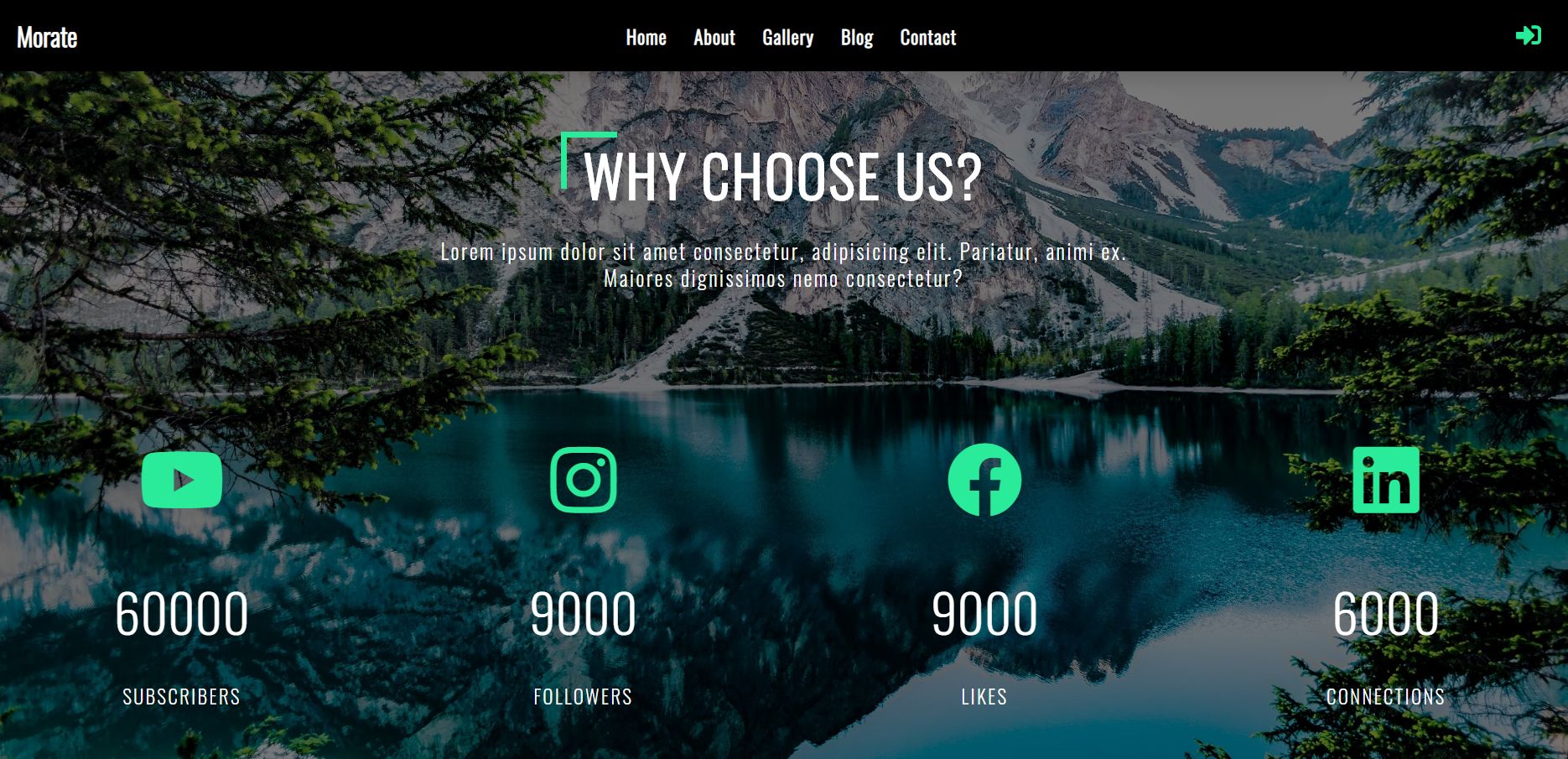The height and width of the screenshot is (759, 1568).
Task: Click the 9000 likes number
Action: tap(984, 613)
